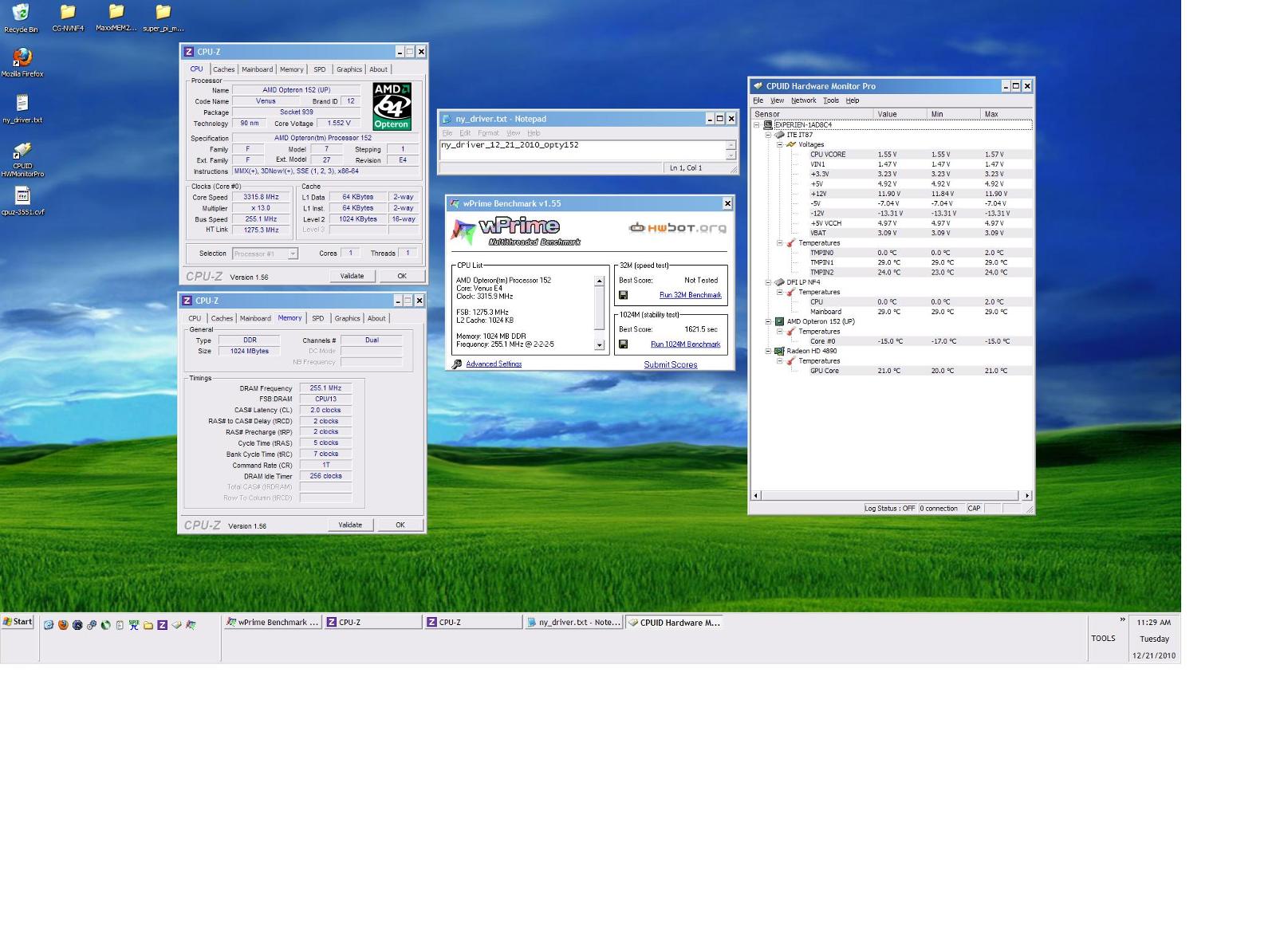Click the down arrow of wPrime CPU List scrollbar

(599, 345)
